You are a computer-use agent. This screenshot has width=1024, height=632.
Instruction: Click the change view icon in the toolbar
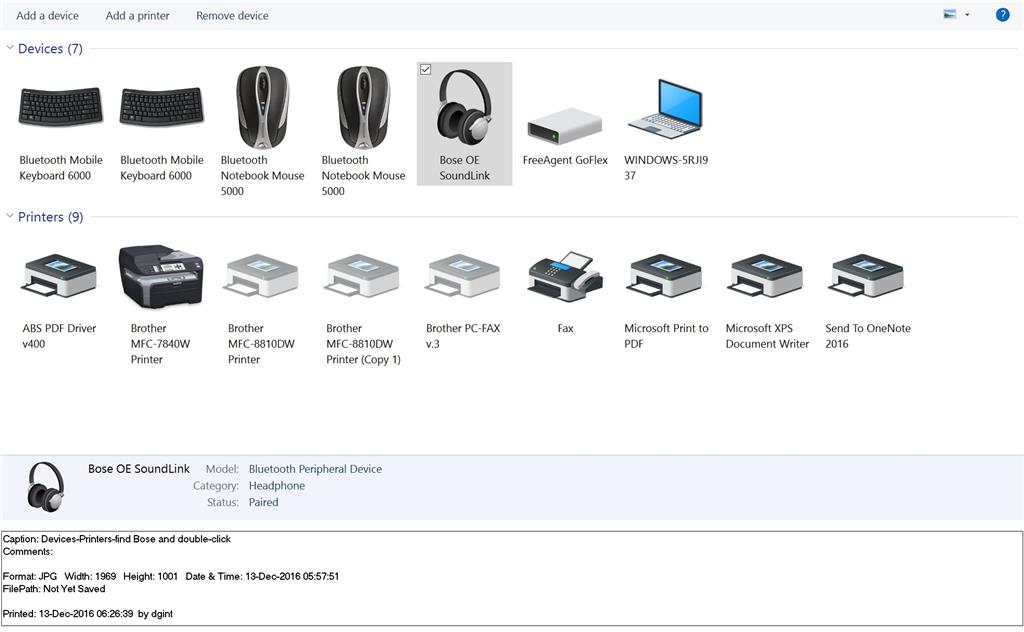pyautogui.click(x=950, y=14)
